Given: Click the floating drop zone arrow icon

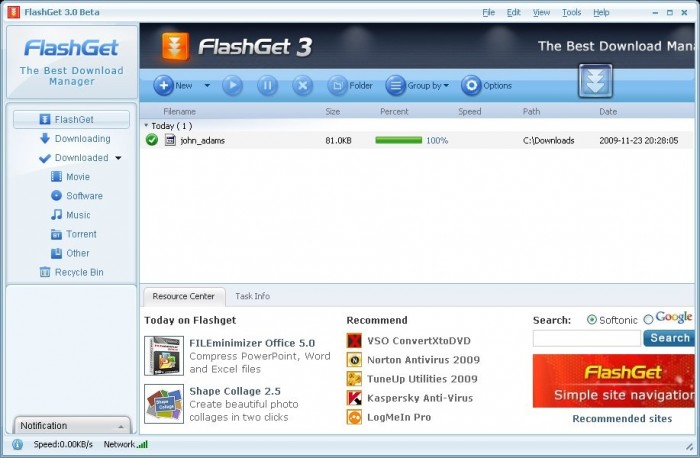Looking at the screenshot, I should point(596,81).
